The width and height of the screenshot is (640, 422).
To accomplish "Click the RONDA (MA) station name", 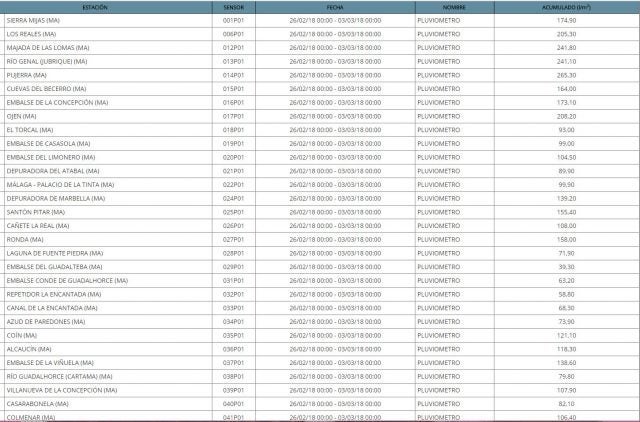I will 24,239.
